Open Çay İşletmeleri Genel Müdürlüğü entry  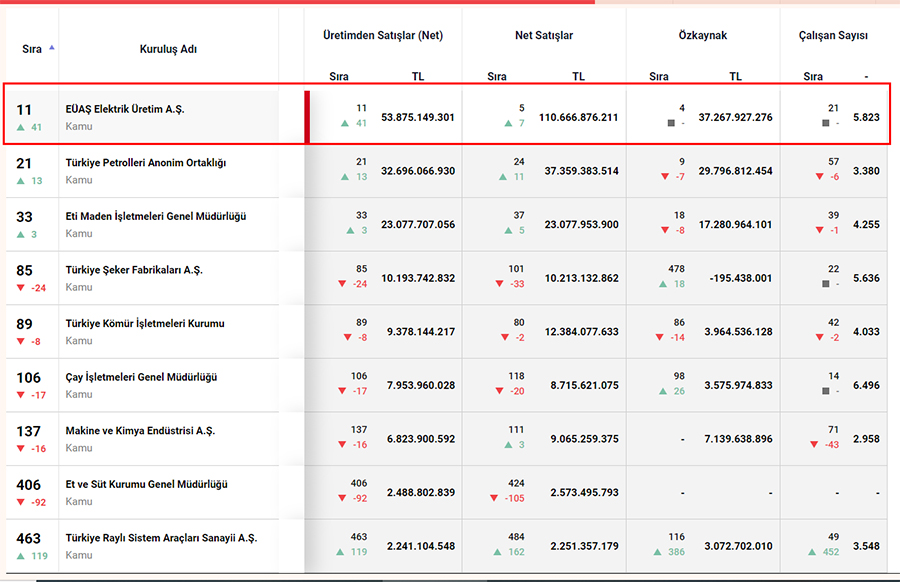pyautogui.click(x=141, y=377)
